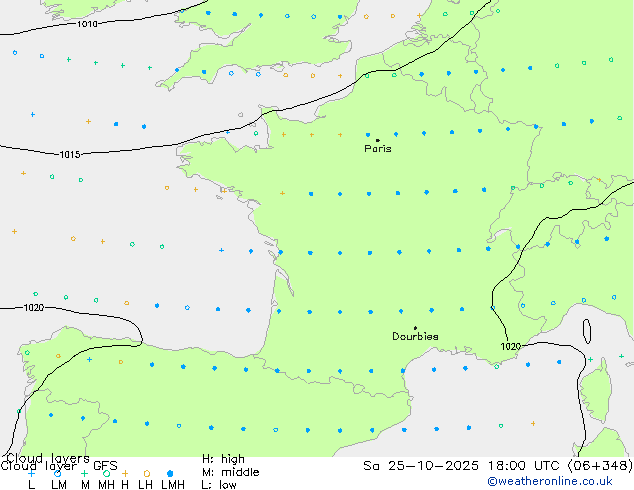Viewport: 634px width, 490px height.
Task: Click the 1020 isobar label over the Bay of Biscay
Action: pos(34,308)
